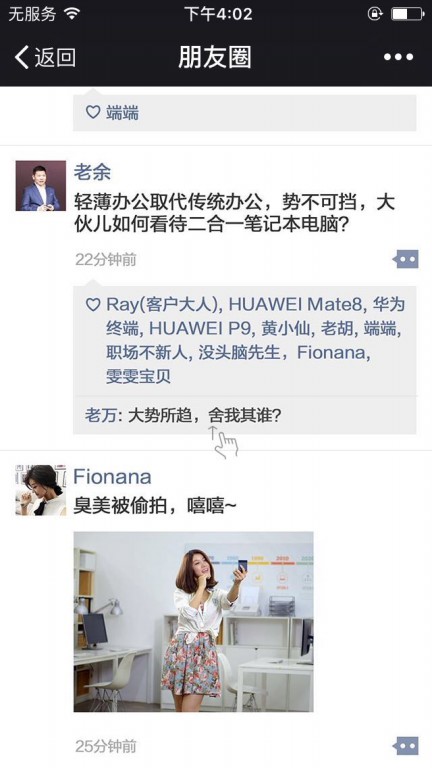Screen dimensions: 432x768
Task: Open commenter name 老万
Action: click(x=100, y=416)
